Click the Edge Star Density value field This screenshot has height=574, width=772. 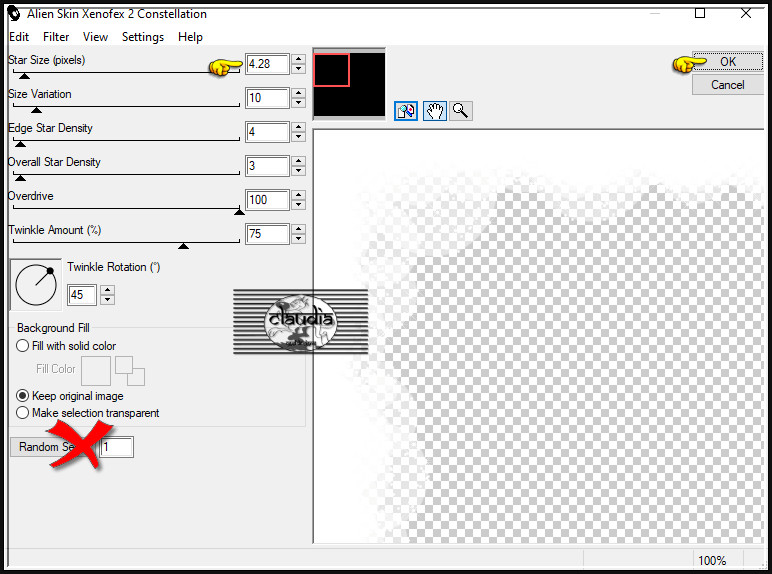267,132
